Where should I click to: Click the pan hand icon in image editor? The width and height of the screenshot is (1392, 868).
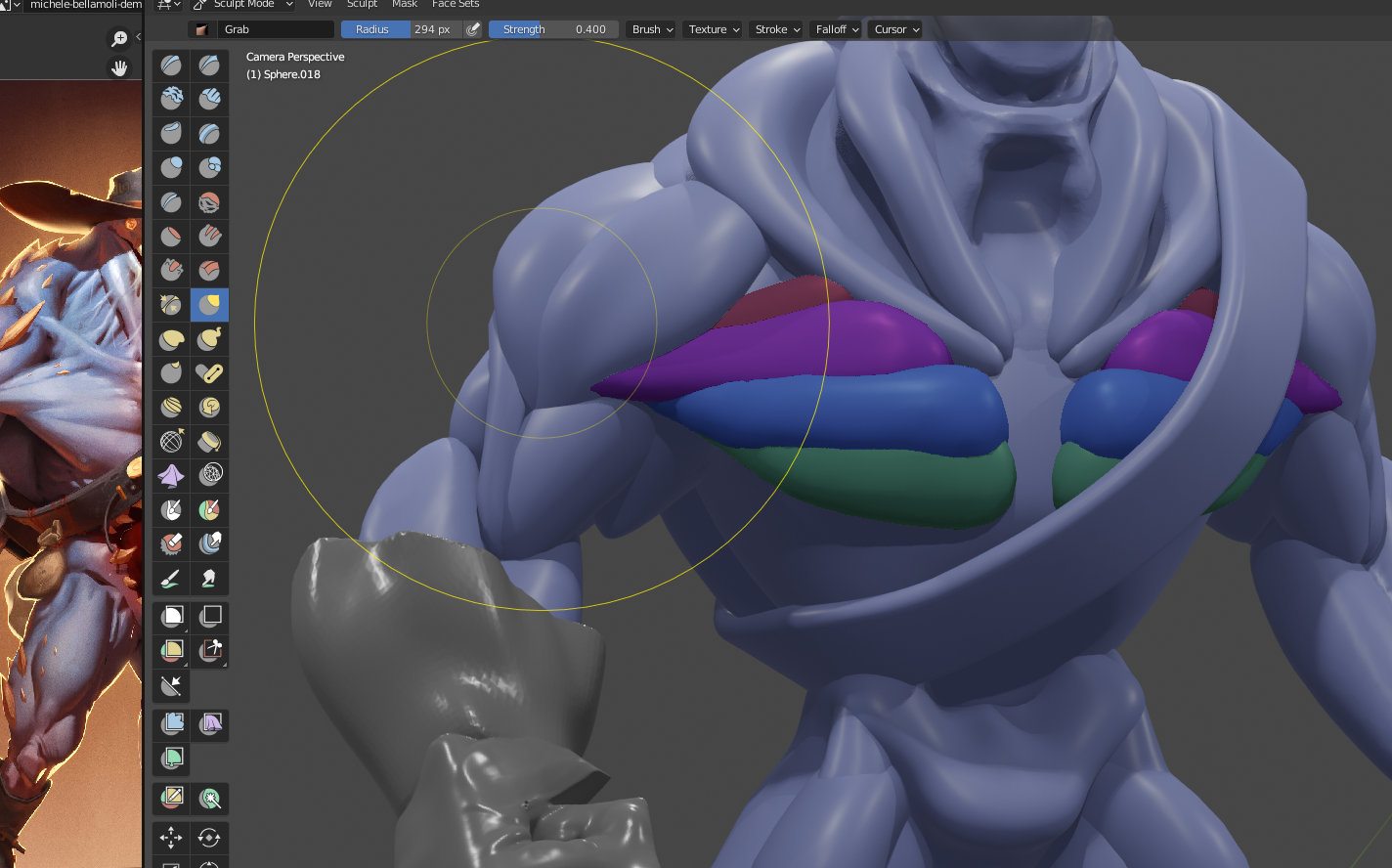(119, 67)
